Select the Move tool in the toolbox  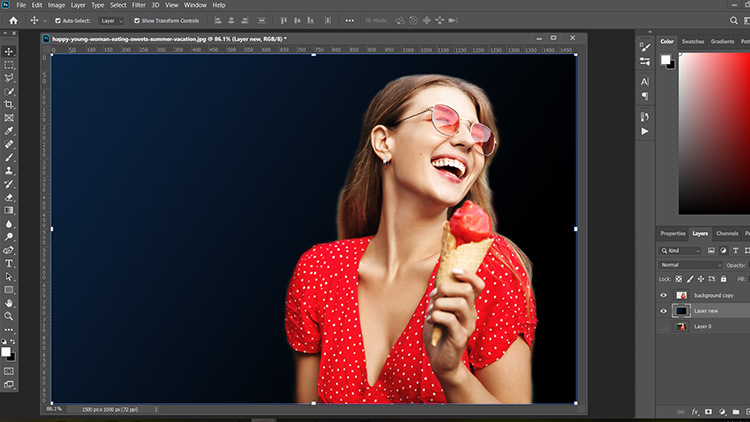click(x=9, y=51)
